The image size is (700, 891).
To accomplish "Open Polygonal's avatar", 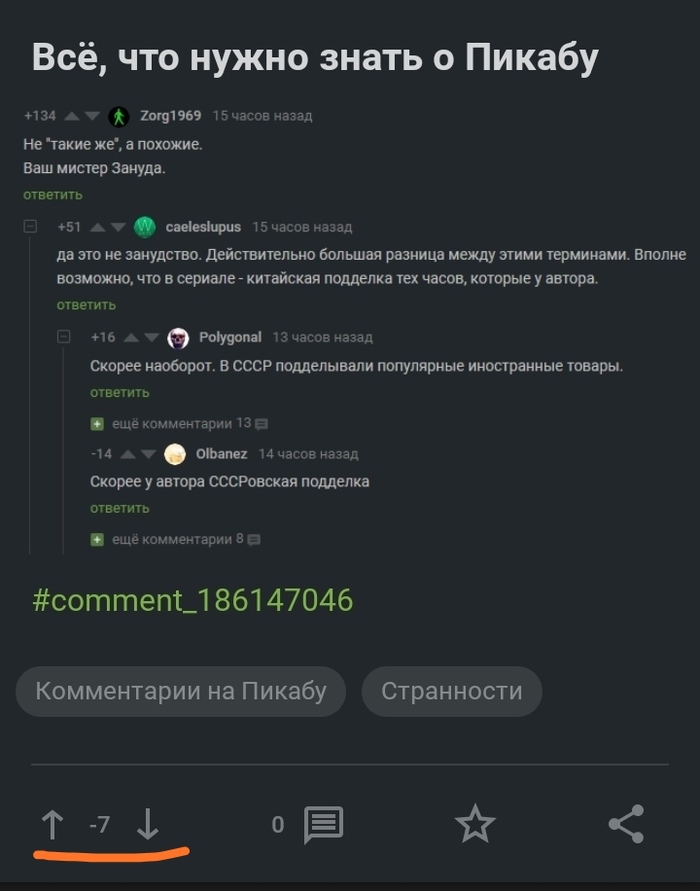I will pyautogui.click(x=178, y=338).
